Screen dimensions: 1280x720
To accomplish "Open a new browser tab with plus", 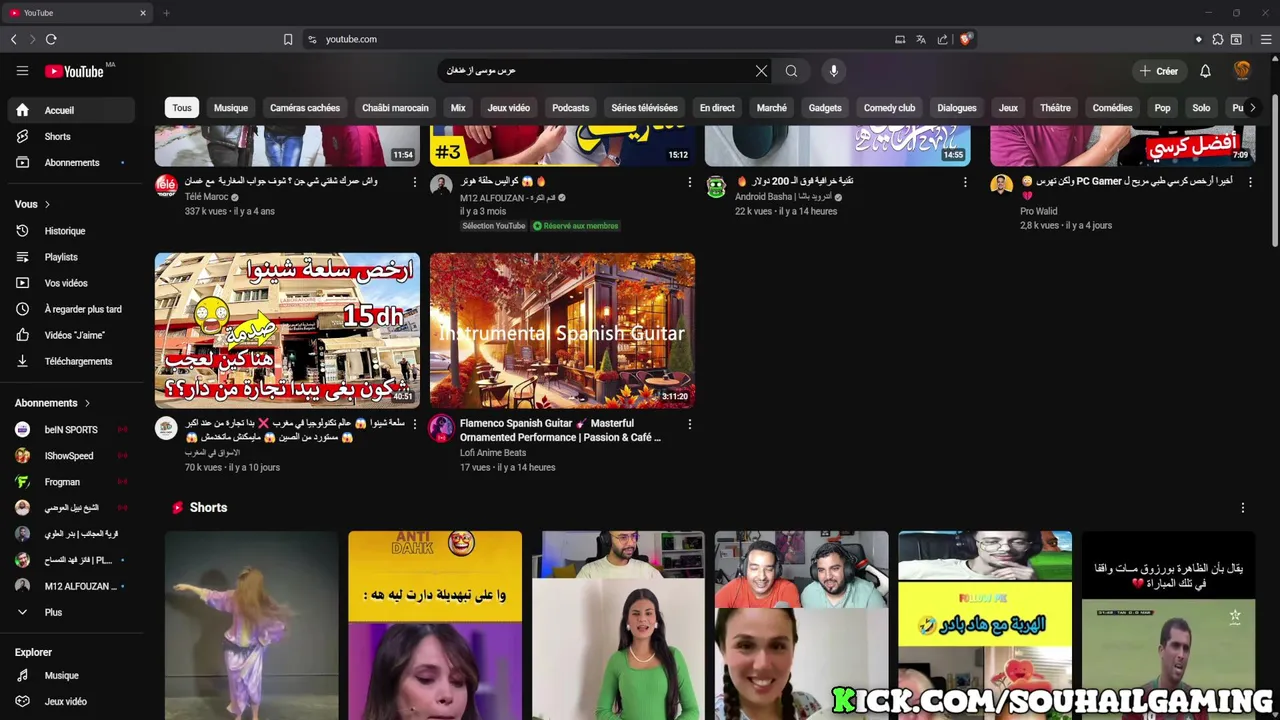I will [x=166, y=13].
